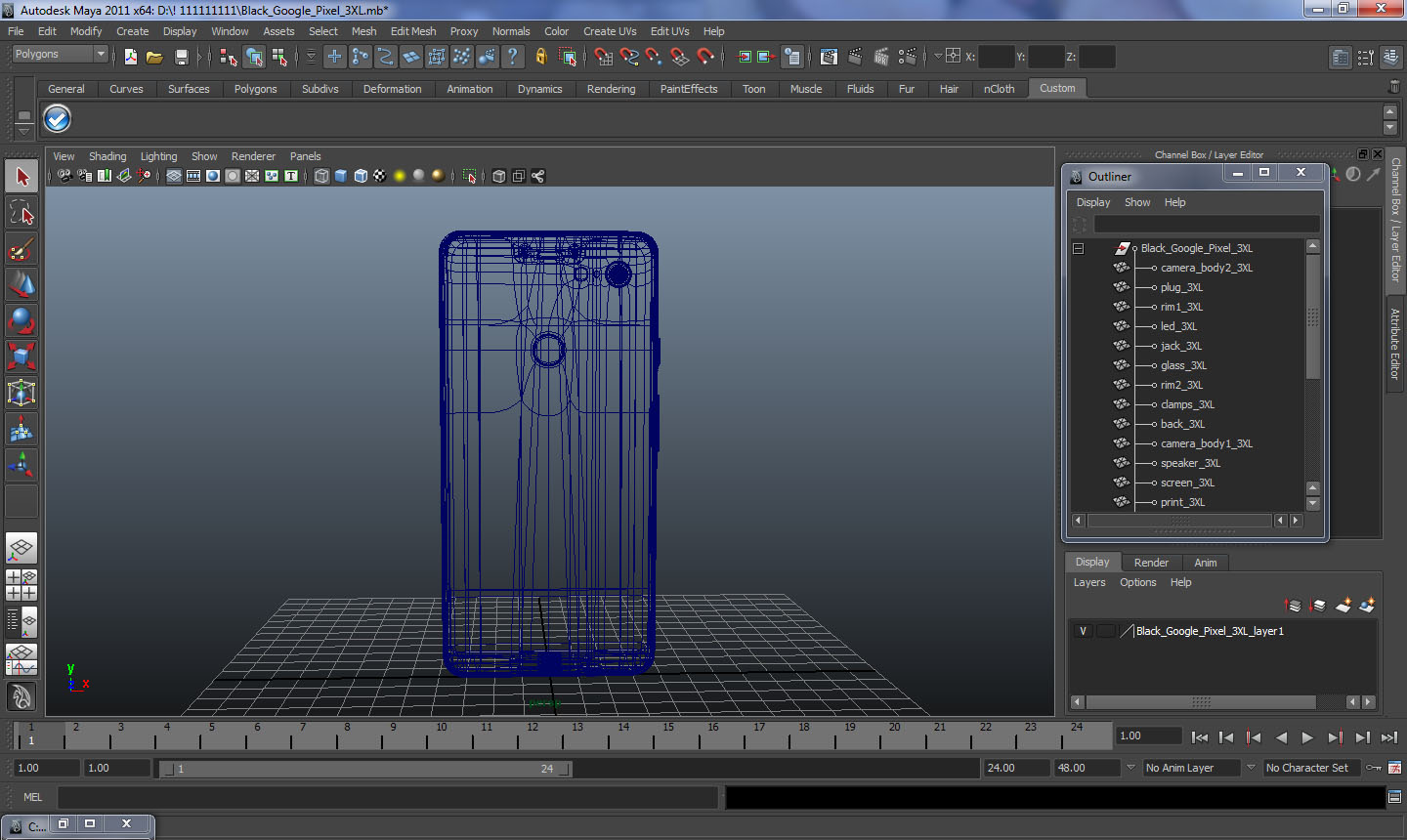Switch to the Polygons shelf tab
The image size is (1407, 840).
[255, 89]
